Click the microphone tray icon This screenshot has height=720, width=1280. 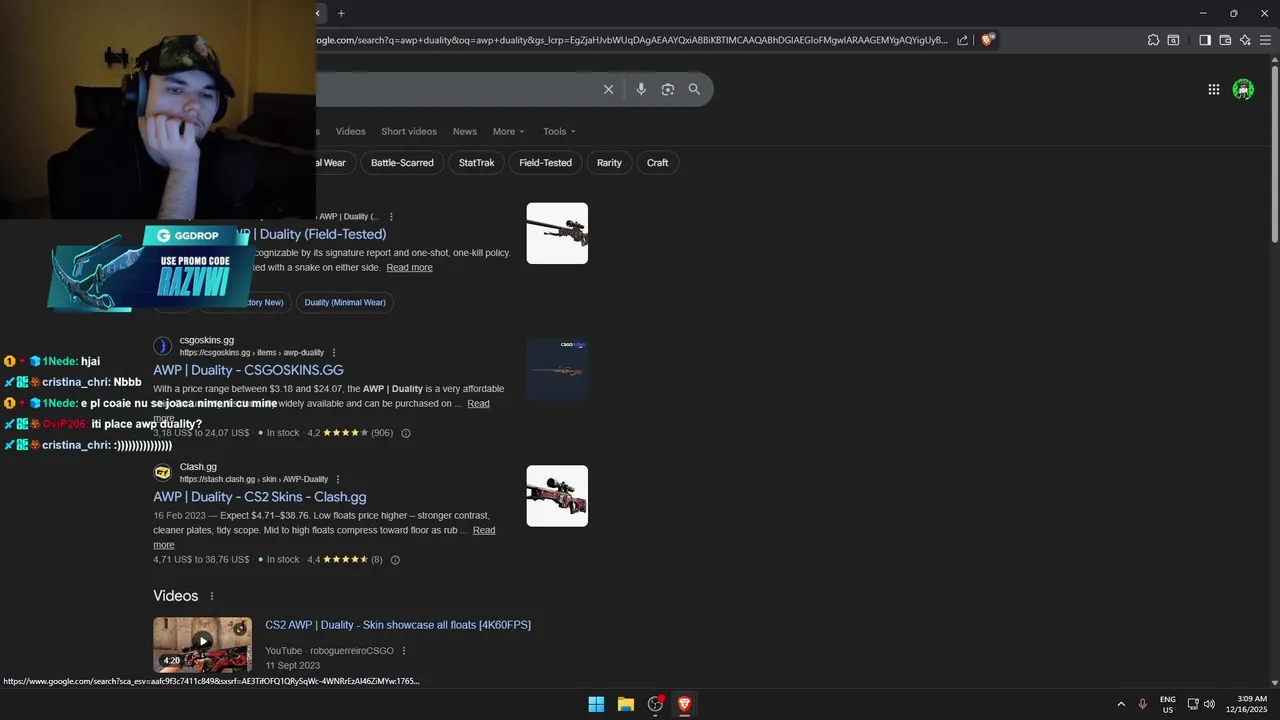(x=1143, y=704)
